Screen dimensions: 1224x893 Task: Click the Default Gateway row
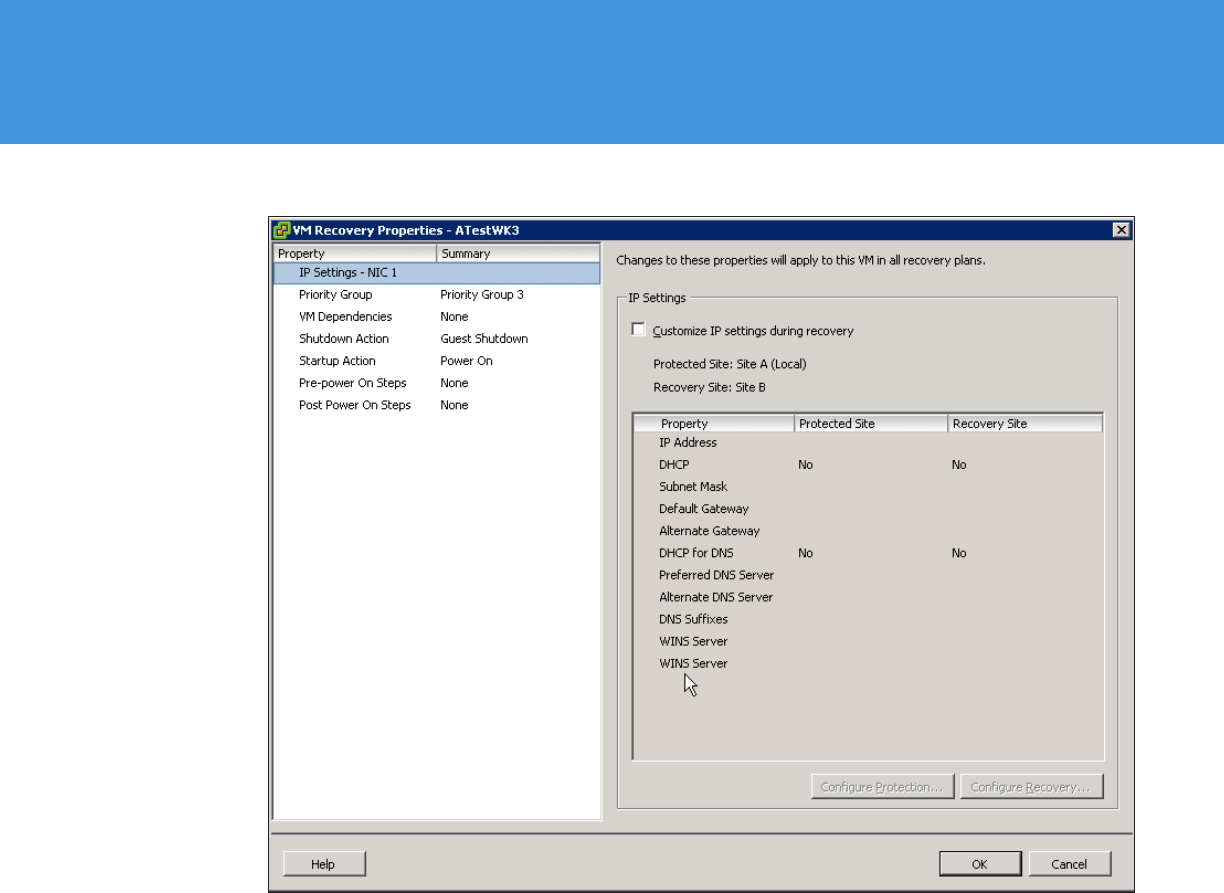[x=868, y=508]
